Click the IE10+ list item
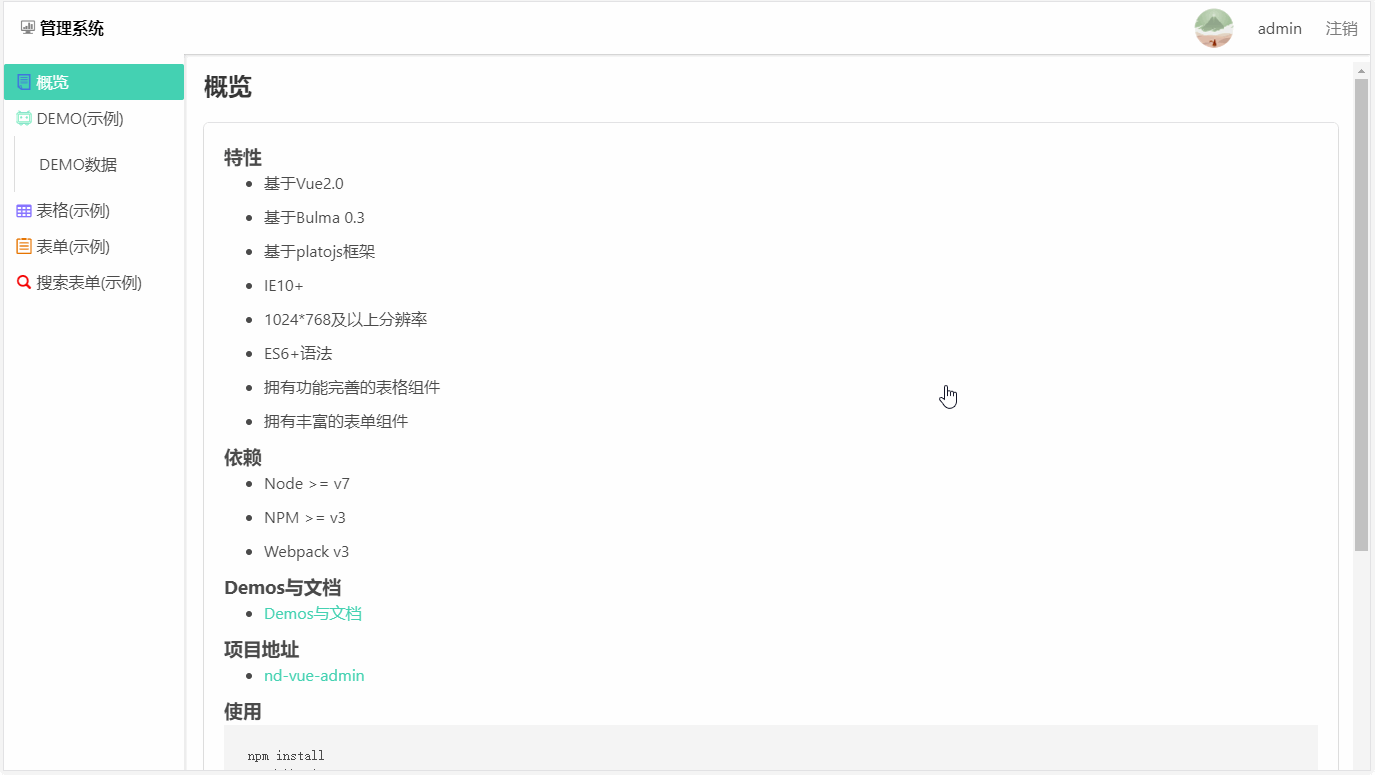 tap(284, 285)
